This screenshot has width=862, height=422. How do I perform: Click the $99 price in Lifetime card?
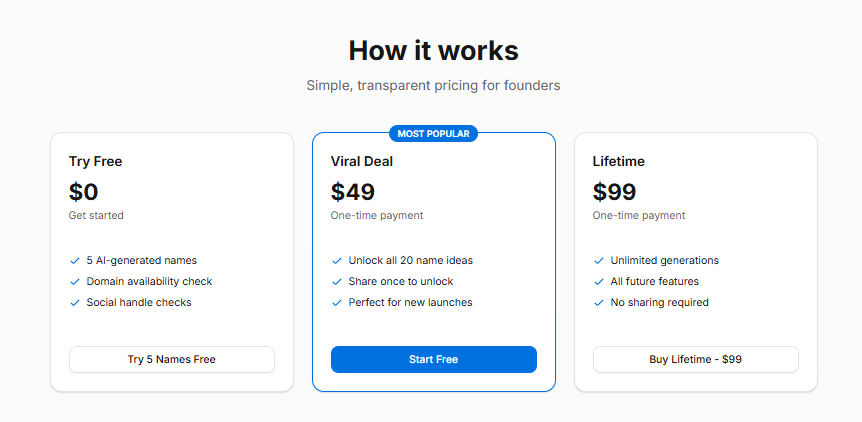click(x=614, y=192)
